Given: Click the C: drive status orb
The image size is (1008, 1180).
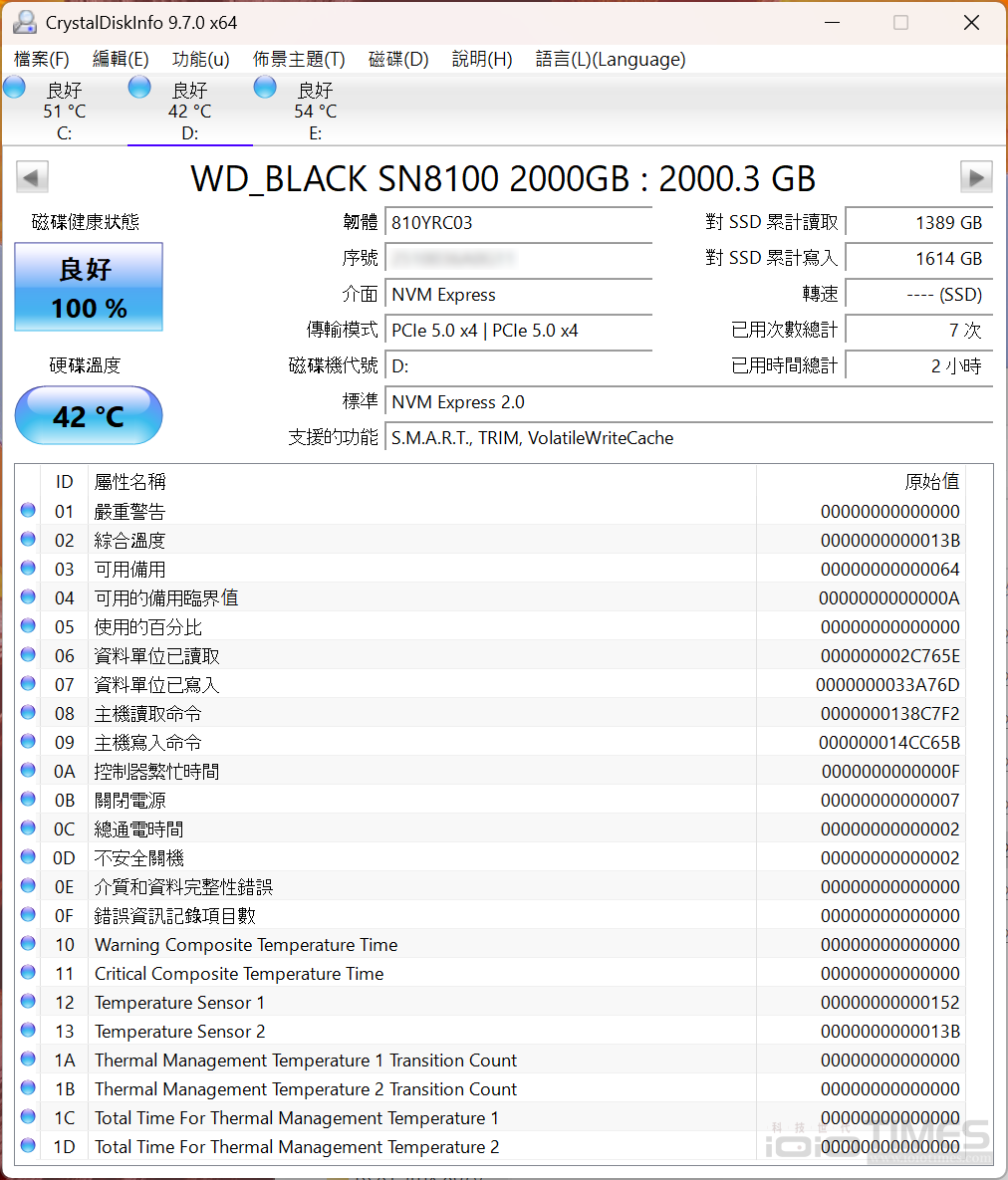Looking at the screenshot, I should pyautogui.click(x=14, y=88).
